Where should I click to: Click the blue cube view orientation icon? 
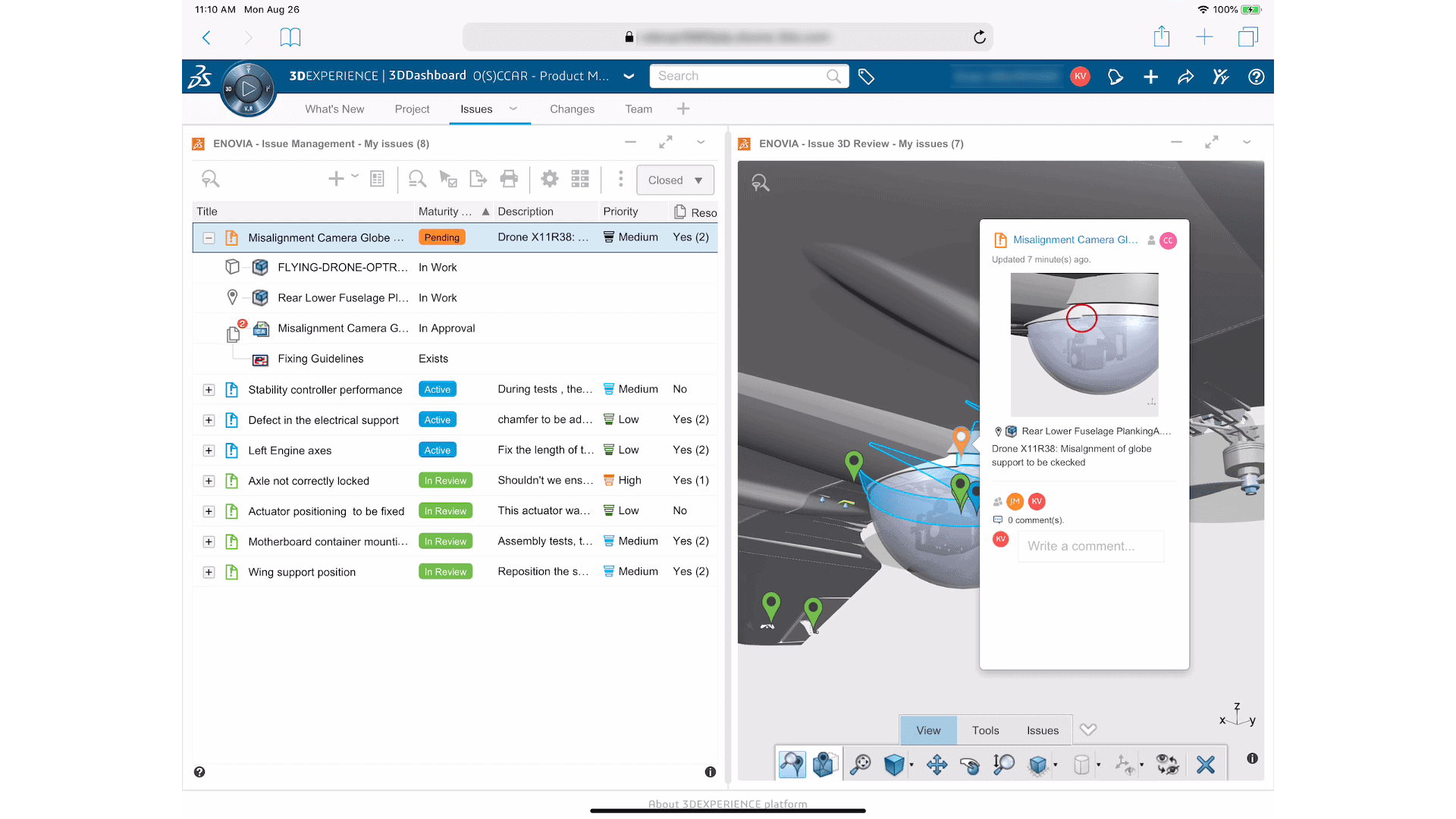coord(893,764)
